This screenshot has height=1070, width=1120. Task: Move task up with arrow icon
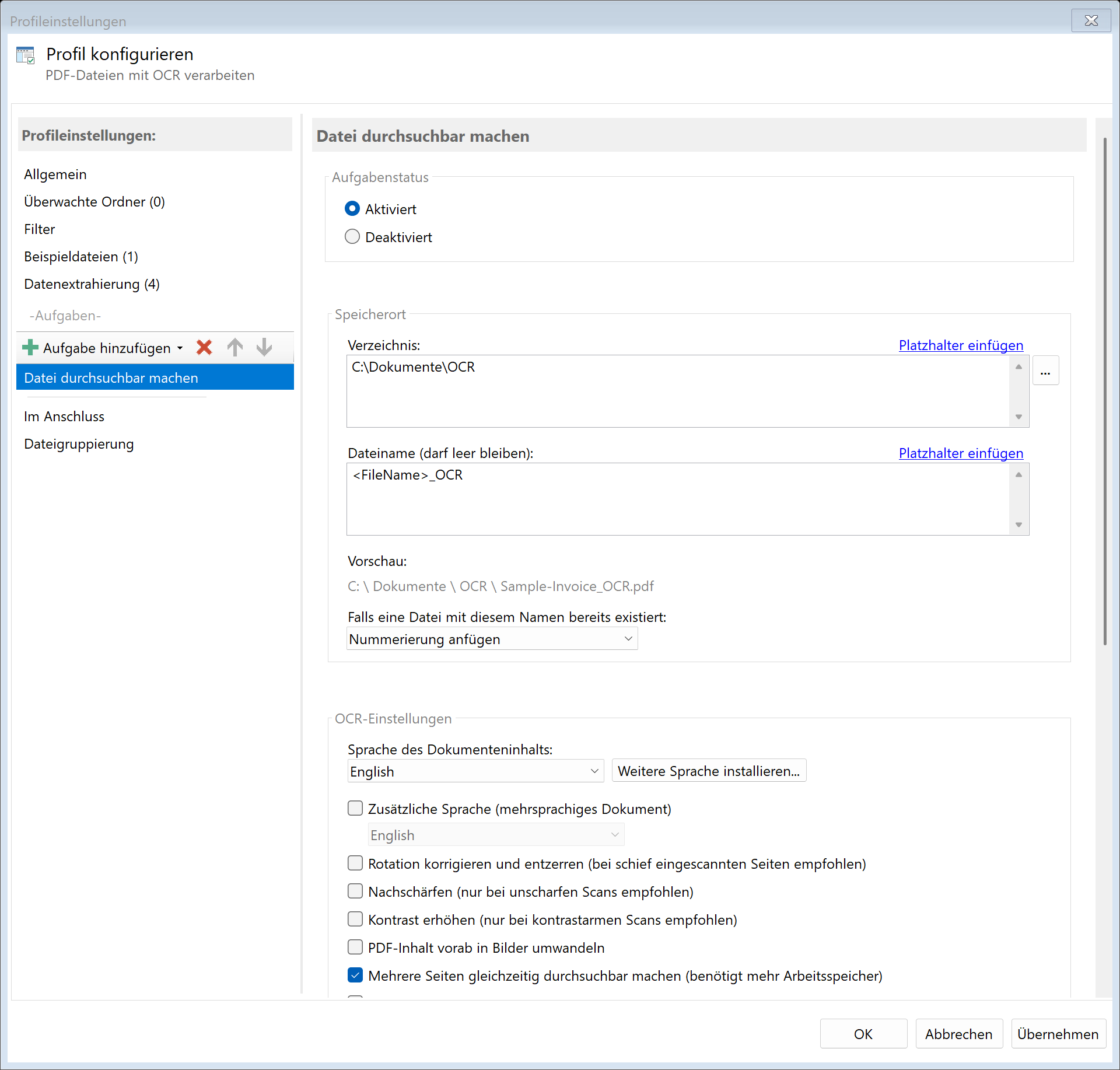[235, 348]
